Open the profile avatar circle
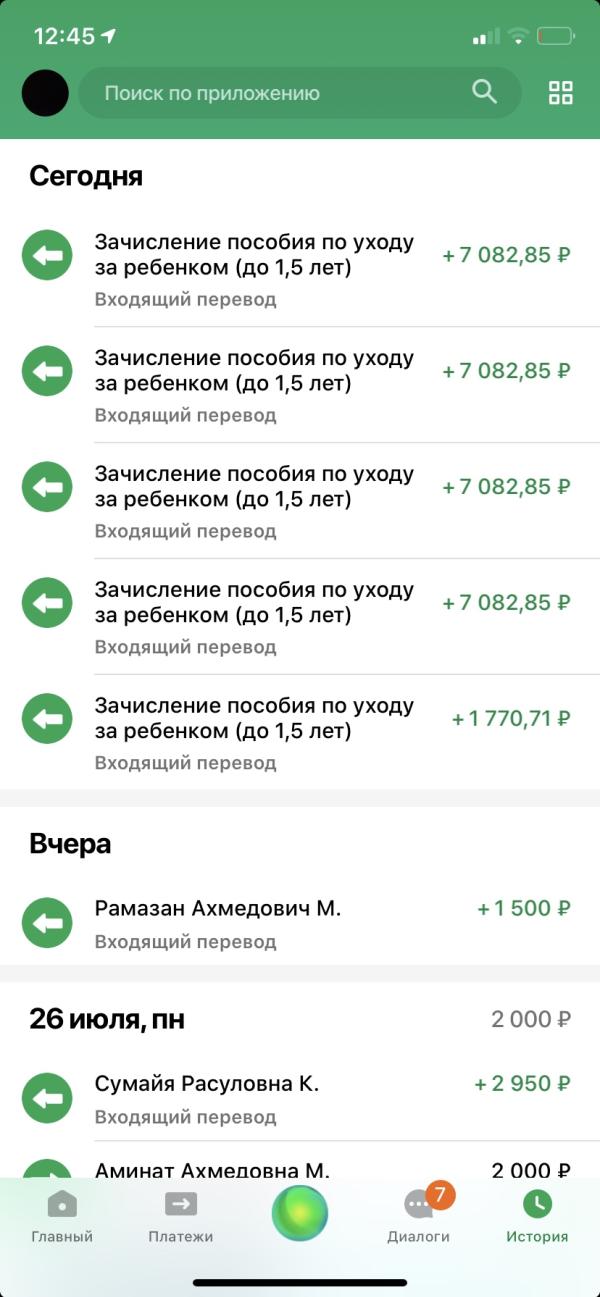The image size is (600, 1297). 45,93
